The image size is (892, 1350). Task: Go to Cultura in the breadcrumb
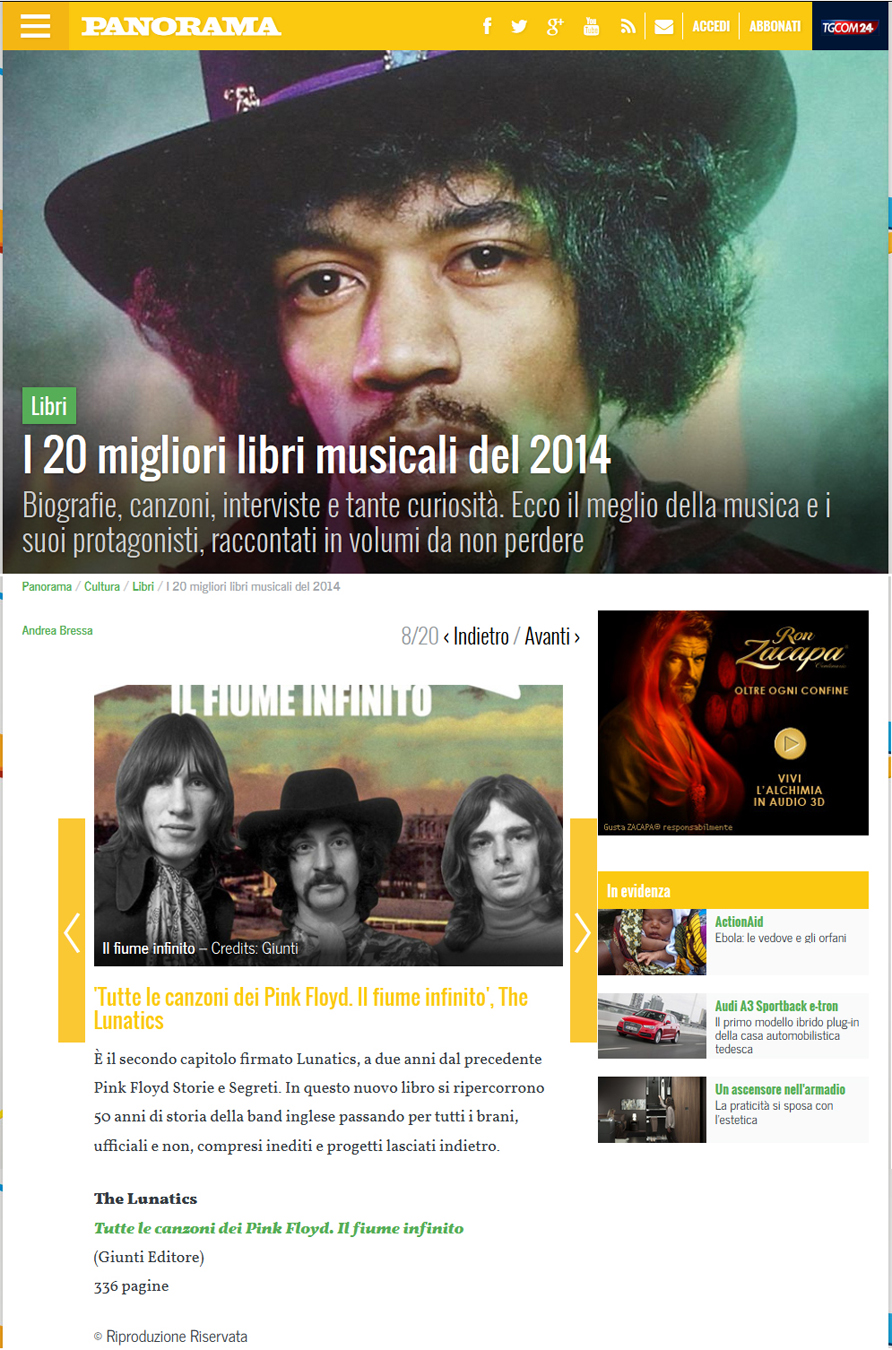(102, 587)
